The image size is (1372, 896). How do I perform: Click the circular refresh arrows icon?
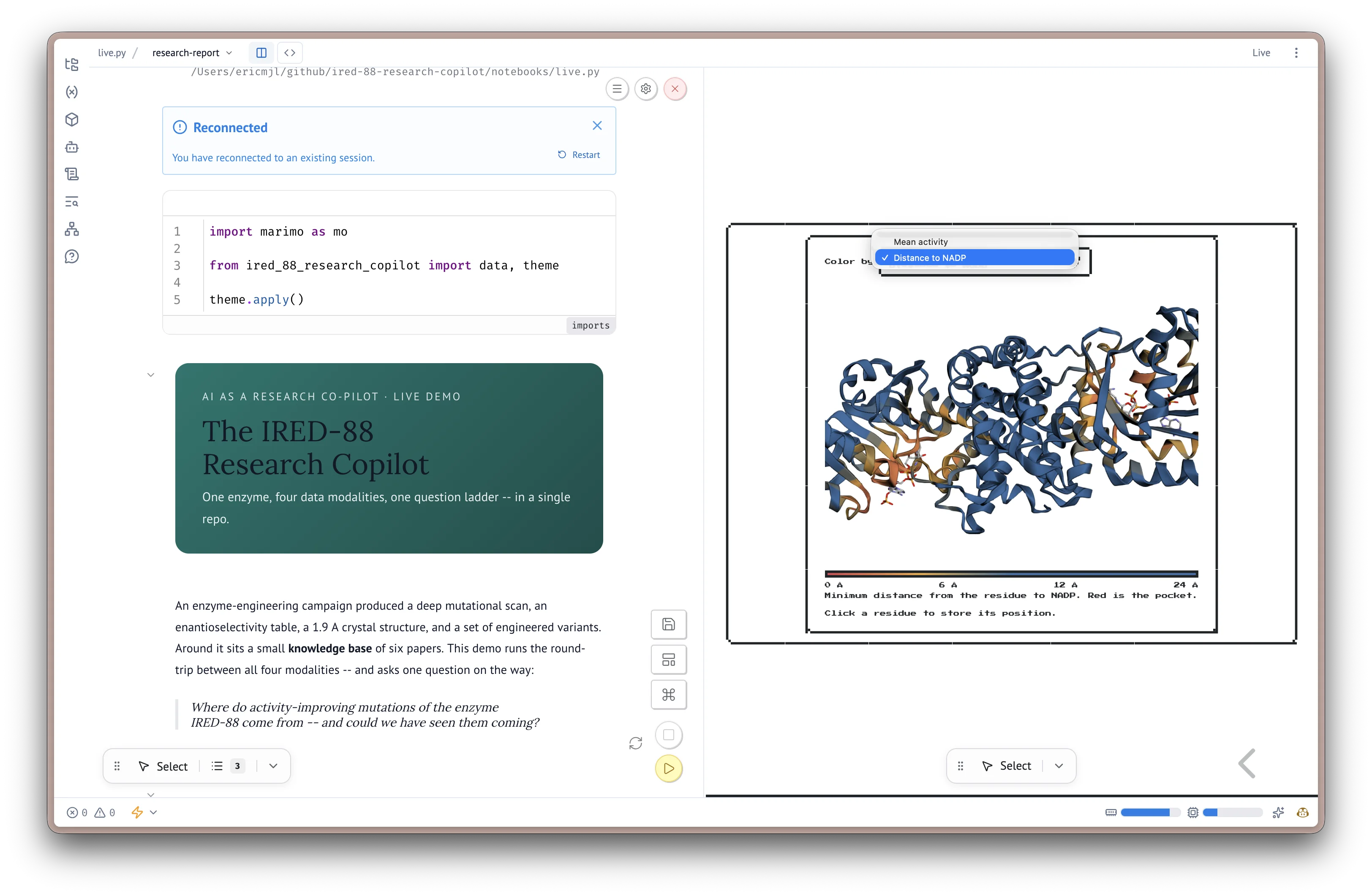point(635,743)
